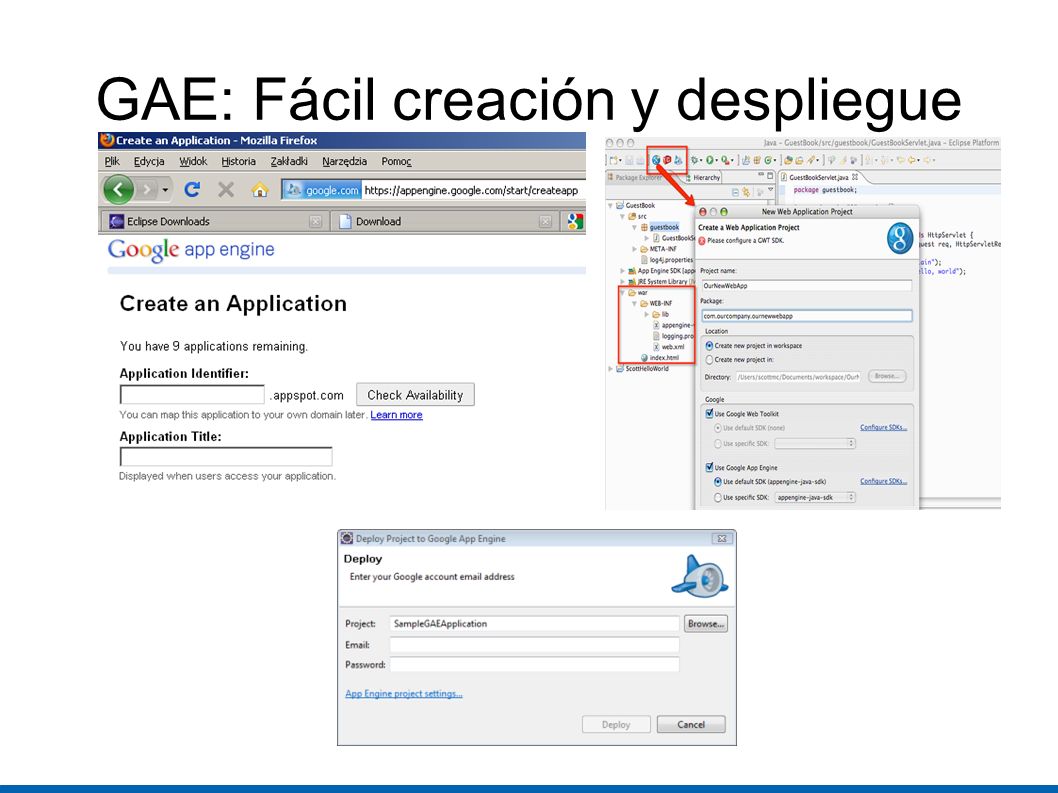Click New Web Application Project globe icon in Eclipse toolbar
The image size is (1058, 793).
656,160
